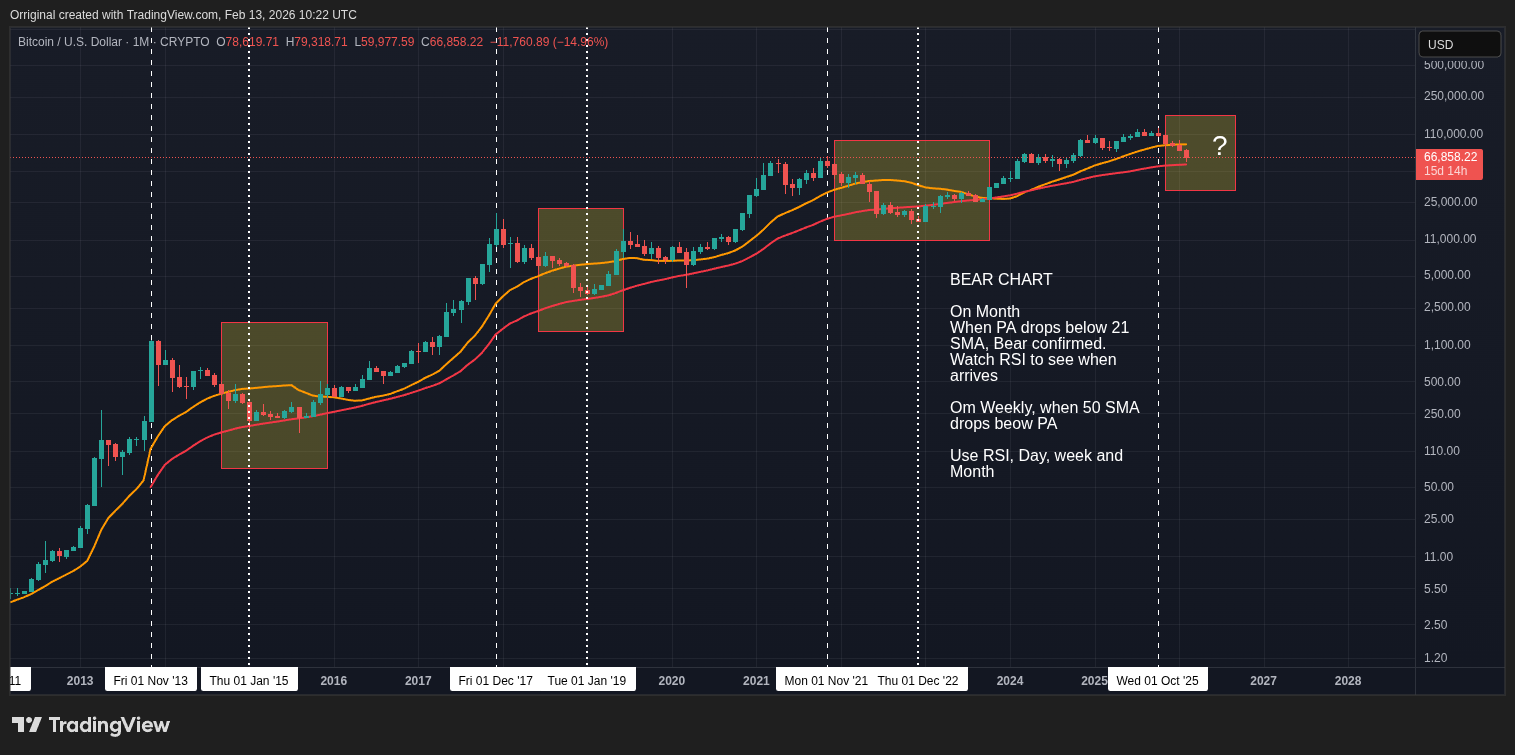Screen dimensions: 1515x755
Task: Click the 500,000.00 price axis label
Action: pos(1454,65)
